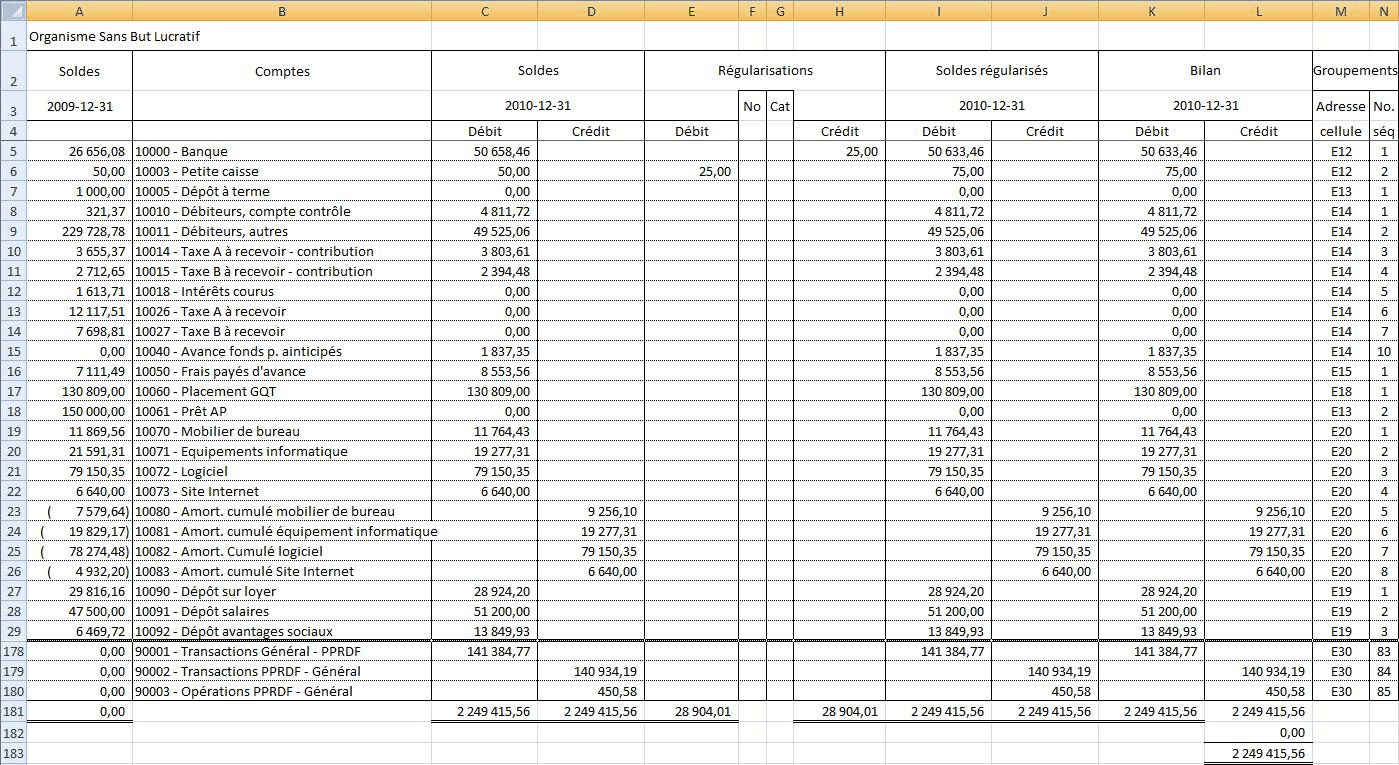Click the Select All corner triangle

coord(13,11)
